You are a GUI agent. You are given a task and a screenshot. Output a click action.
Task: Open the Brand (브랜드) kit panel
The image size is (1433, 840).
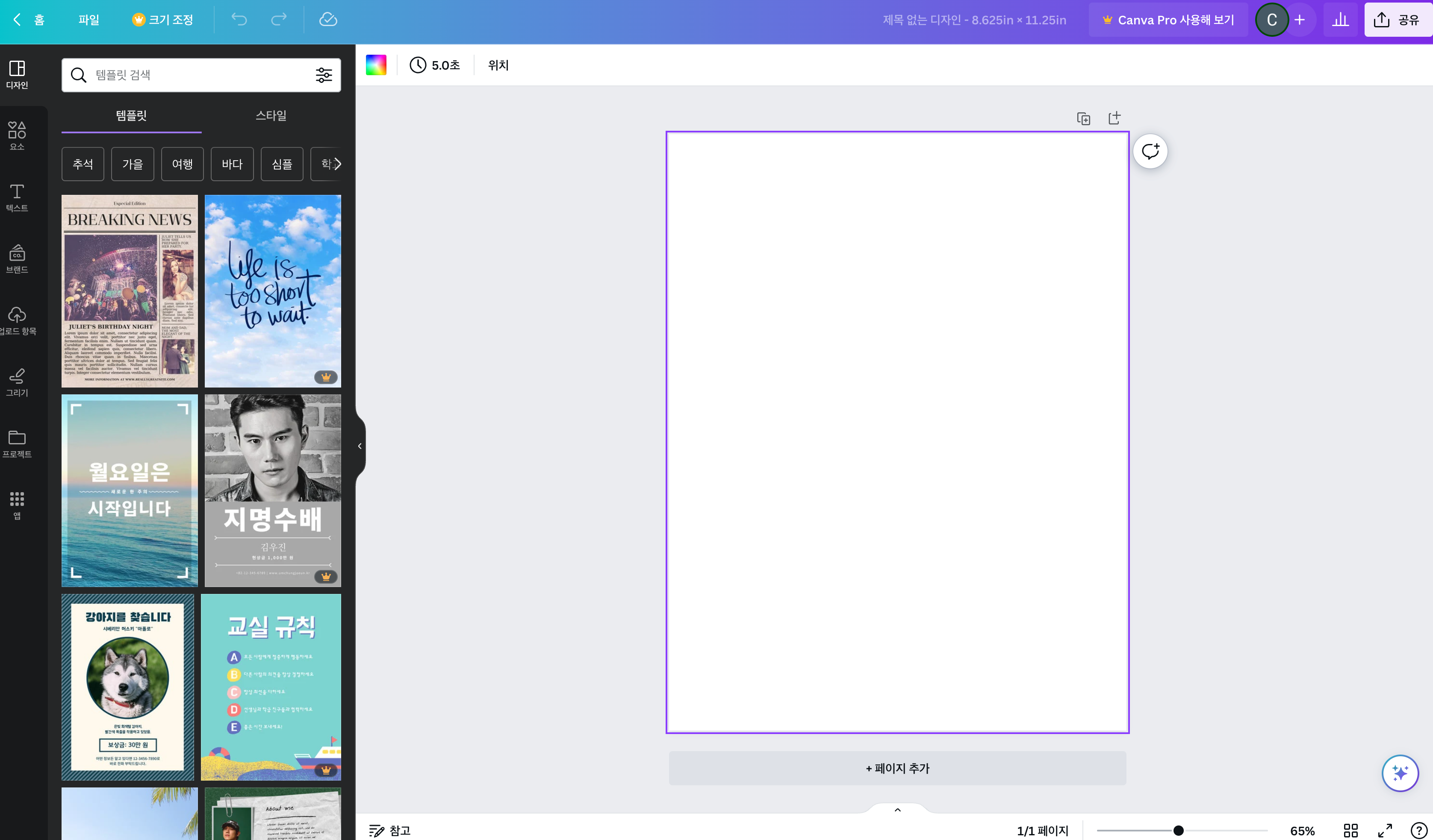coord(17,258)
